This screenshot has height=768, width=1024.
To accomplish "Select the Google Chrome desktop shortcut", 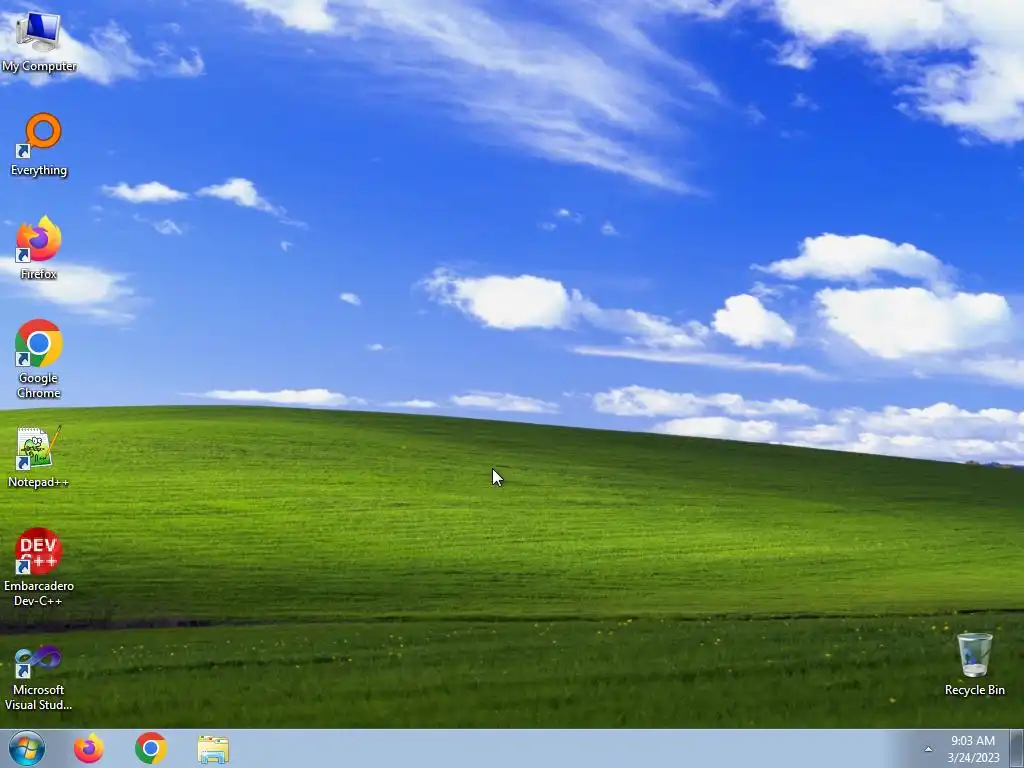I will [x=39, y=359].
